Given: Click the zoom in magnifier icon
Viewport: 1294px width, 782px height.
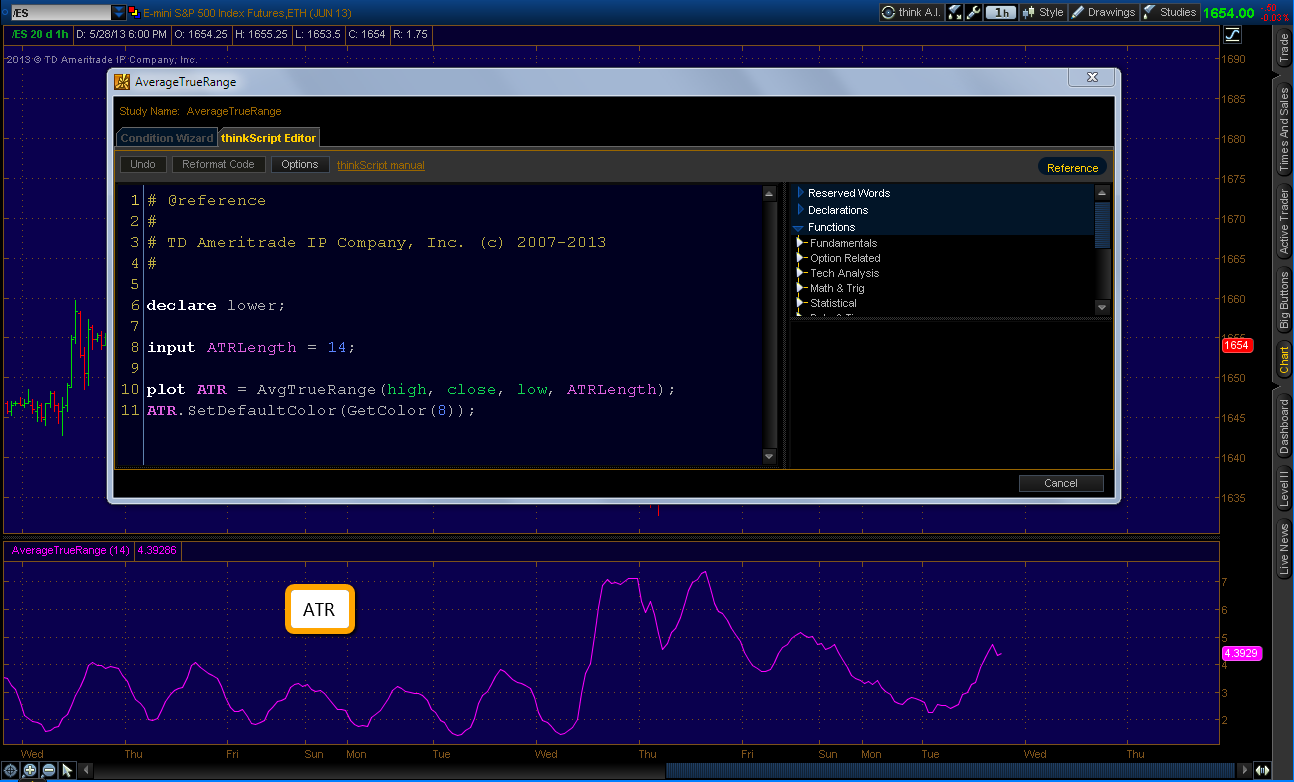Looking at the screenshot, I should (x=30, y=770).
